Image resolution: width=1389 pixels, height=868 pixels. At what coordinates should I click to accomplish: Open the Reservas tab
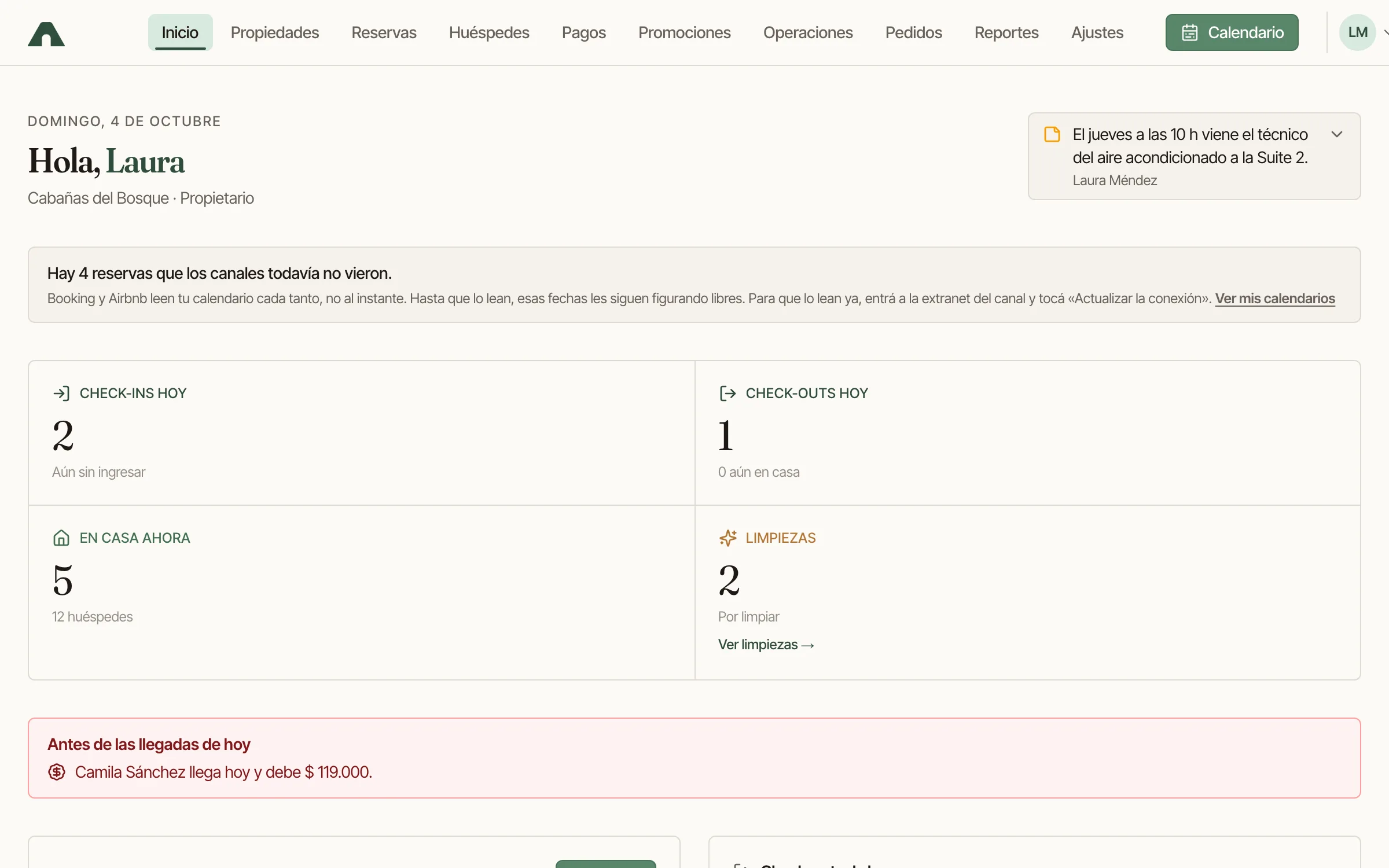coord(384,32)
